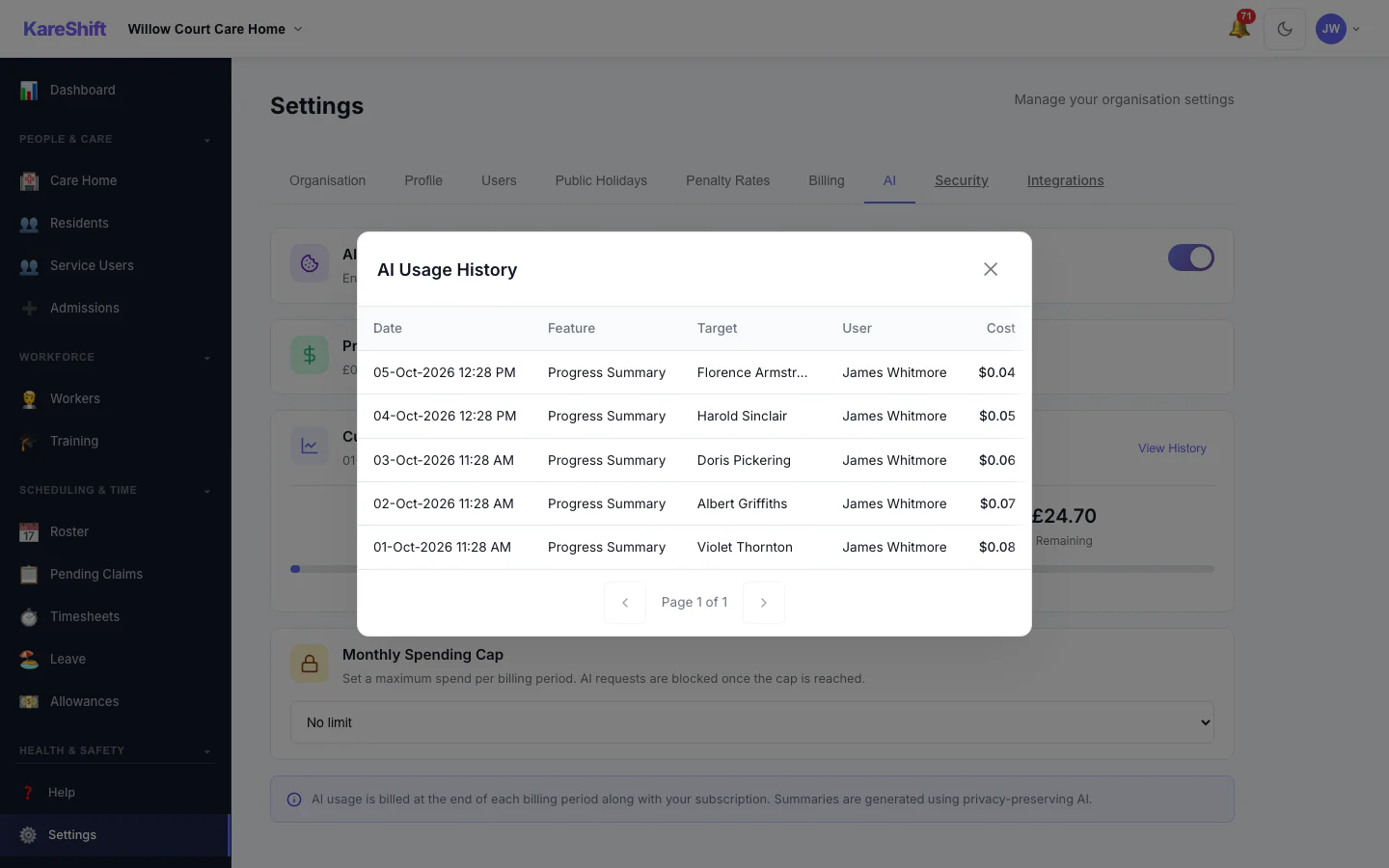Screen dimensions: 1389x868
Task: Click the usage progress bar
Action: [752, 569]
